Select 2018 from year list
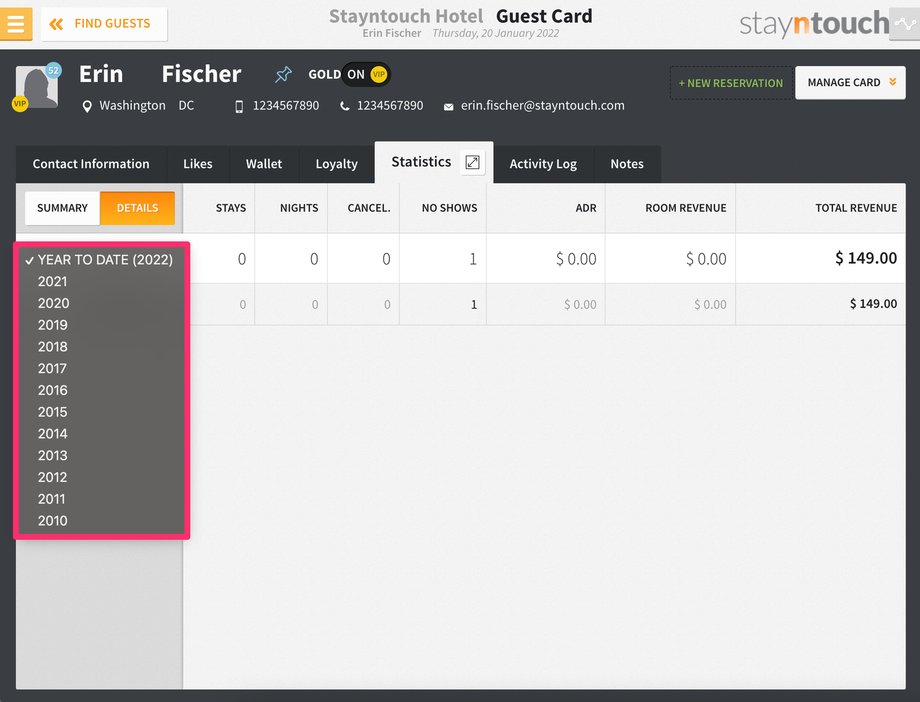This screenshot has width=920, height=702. (102, 346)
